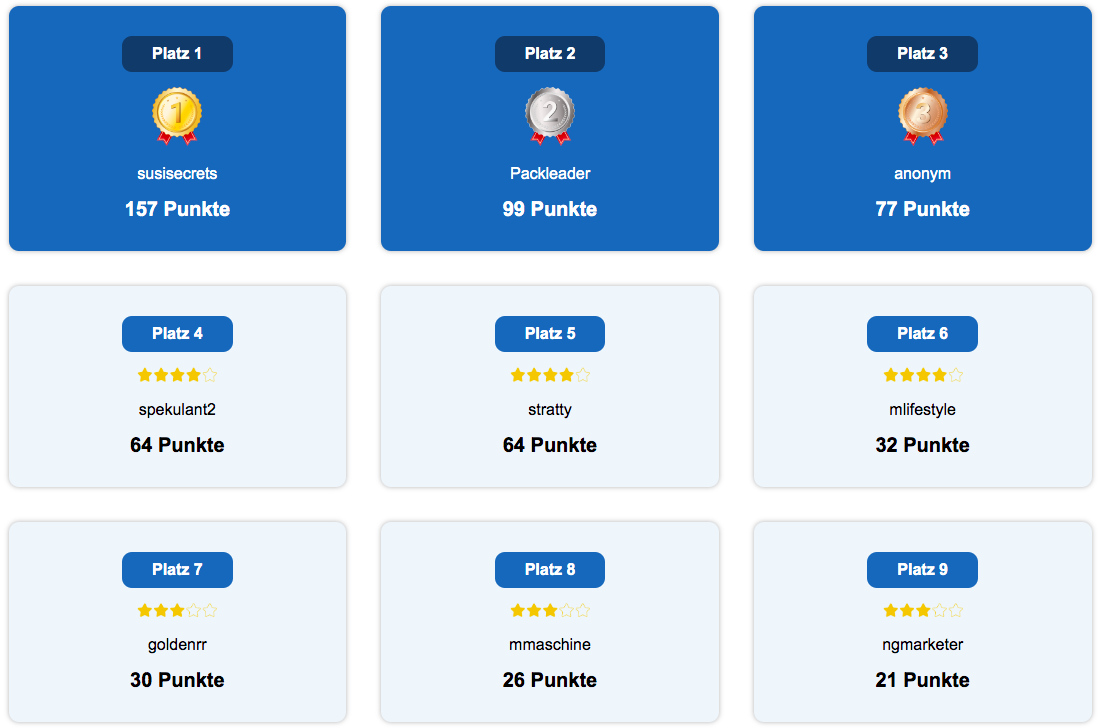Click the gold first-place medal icon
1102x728 pixels.
(177, 116)
